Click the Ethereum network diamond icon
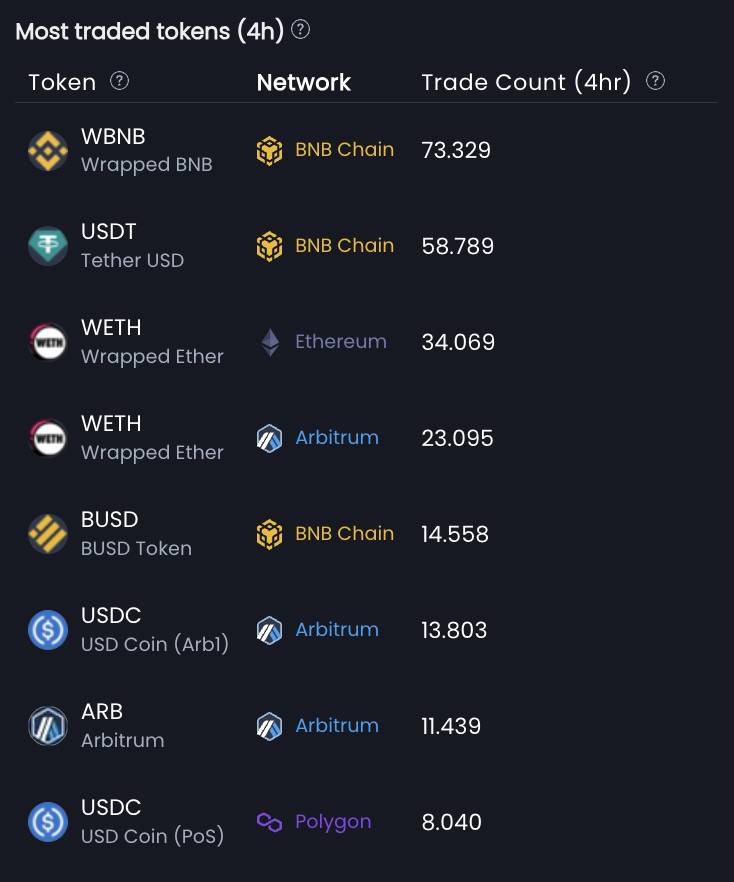This screenshot has width=734, height=882. (271, 342)
